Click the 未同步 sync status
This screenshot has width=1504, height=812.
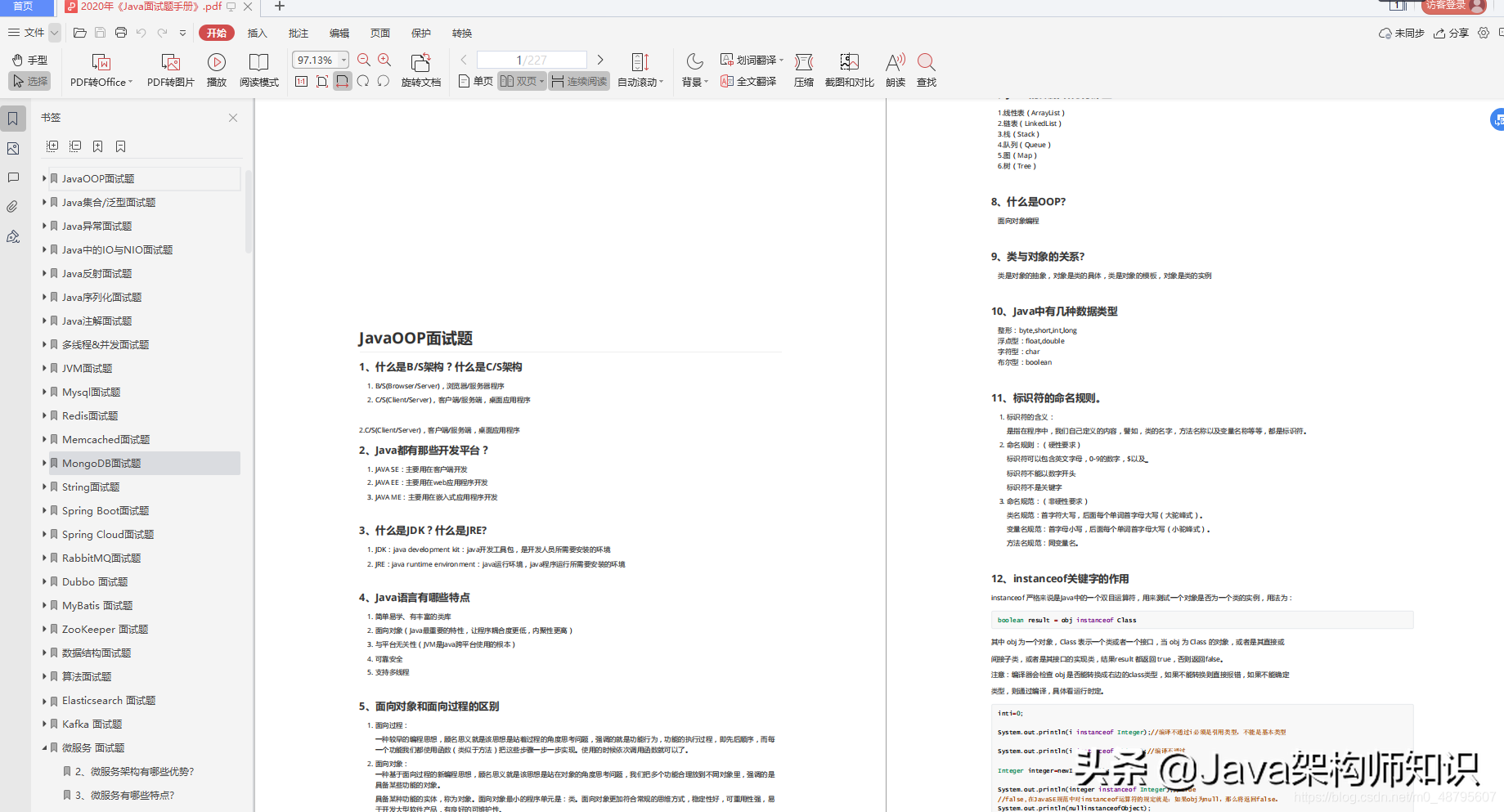pos(1401,33)
